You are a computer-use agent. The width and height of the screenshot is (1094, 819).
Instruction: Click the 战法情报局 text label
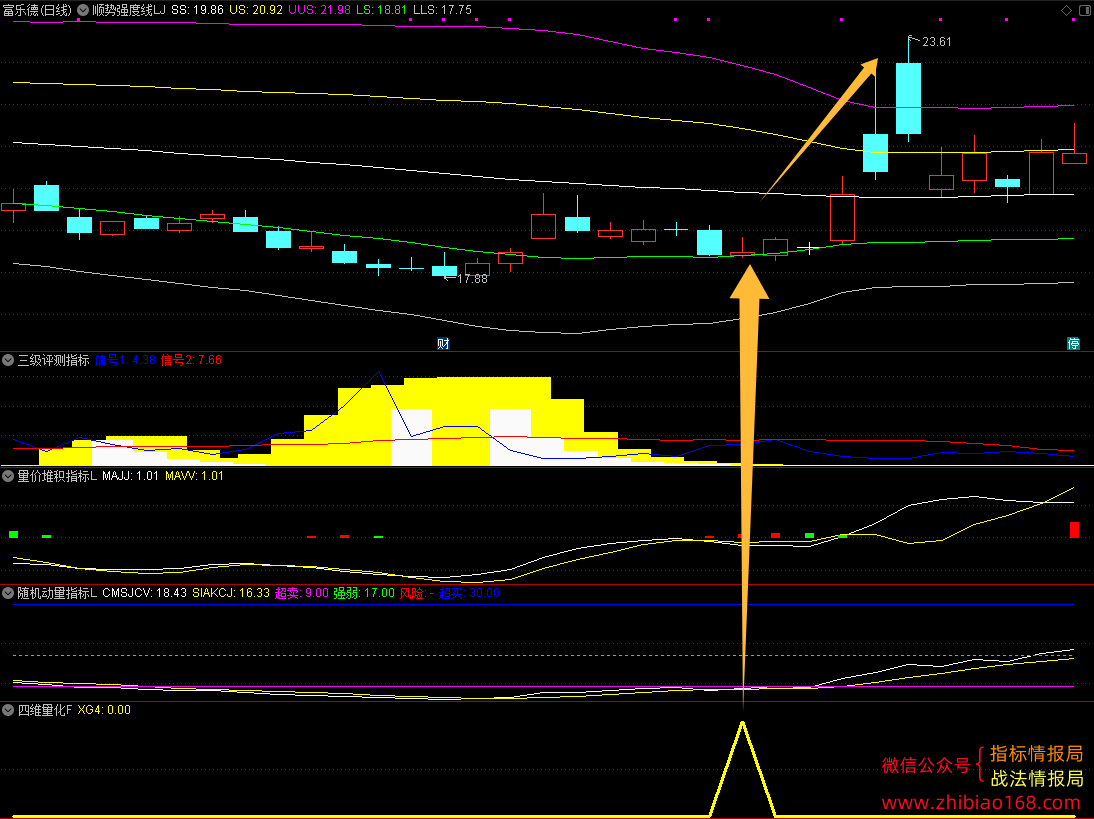(x=1036, y=778)
